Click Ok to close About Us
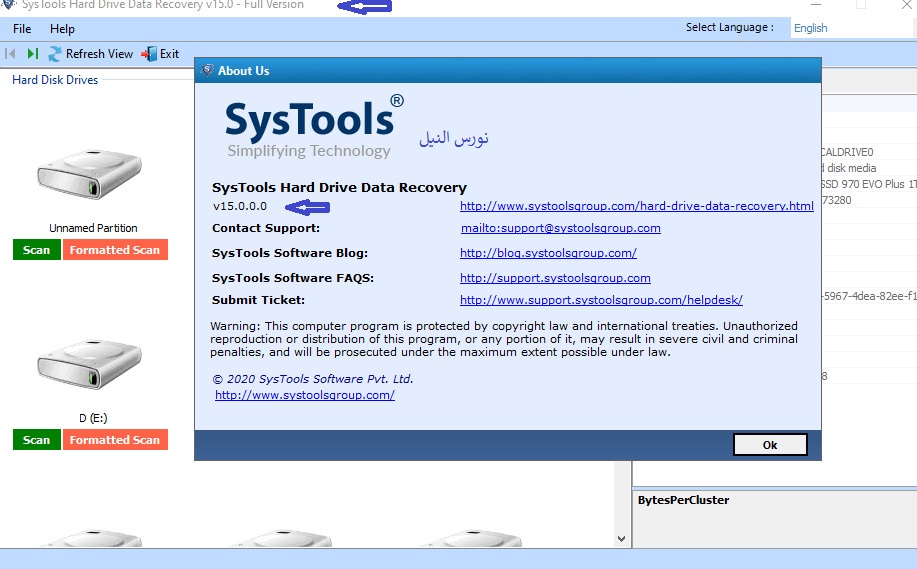The width and height of the screenshot is (917, 569). pos(769,445)
